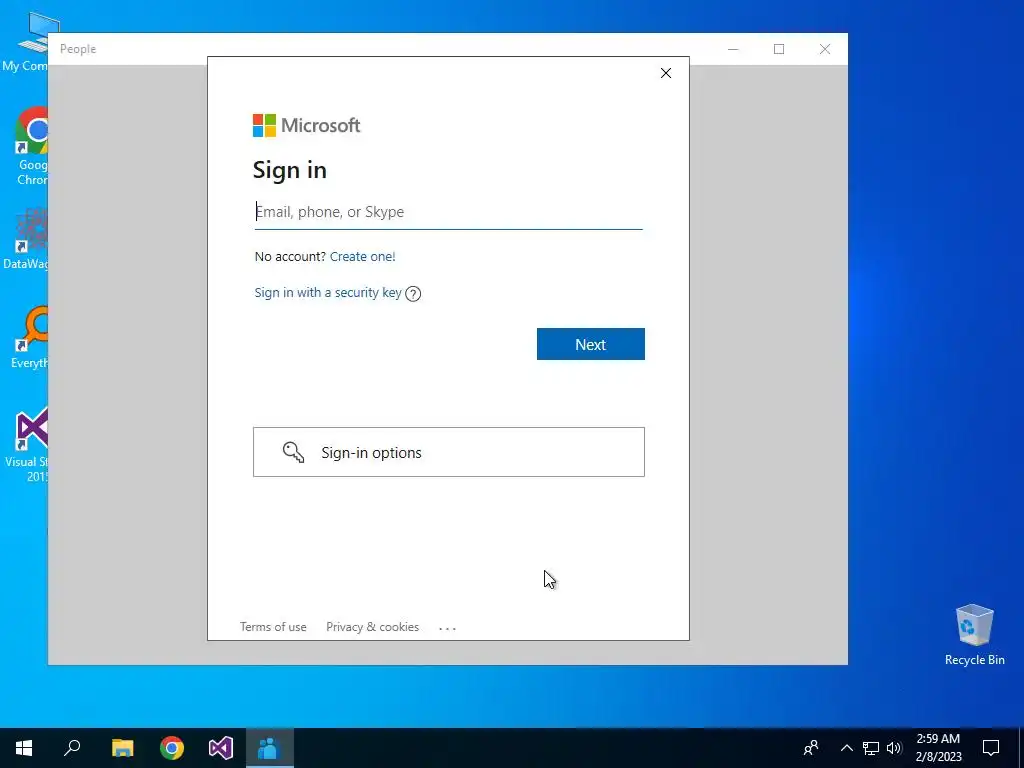1024x768 pixels.
Task: Open the People tray icon
Action: 811,748
